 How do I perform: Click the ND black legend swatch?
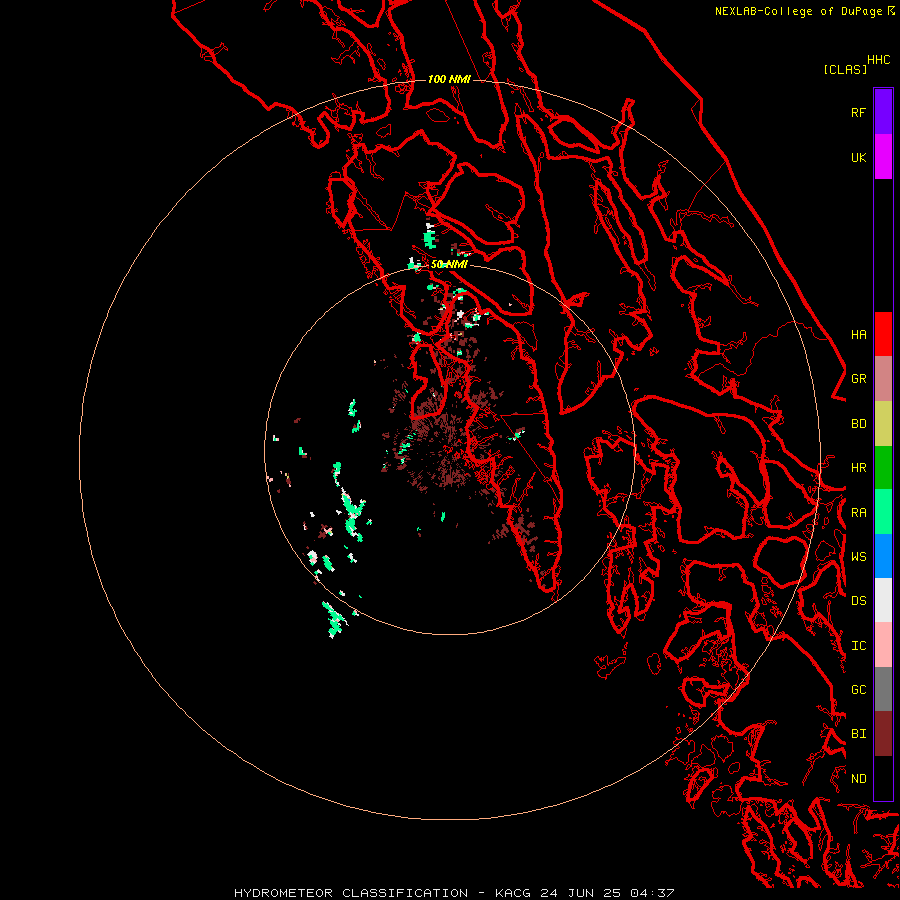tap(883, 778)
